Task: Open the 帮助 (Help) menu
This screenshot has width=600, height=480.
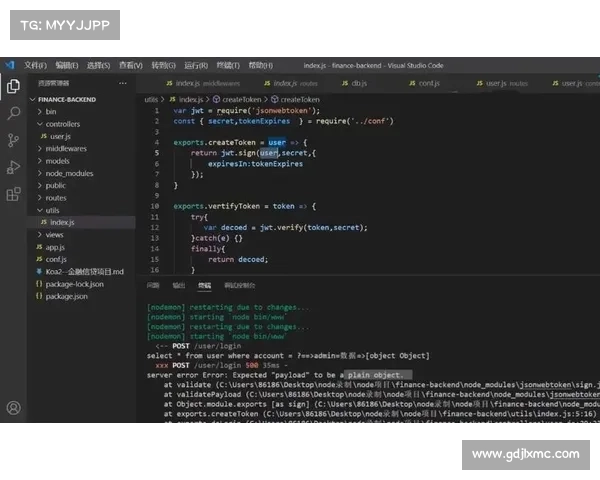Action: tap(259, 65)
